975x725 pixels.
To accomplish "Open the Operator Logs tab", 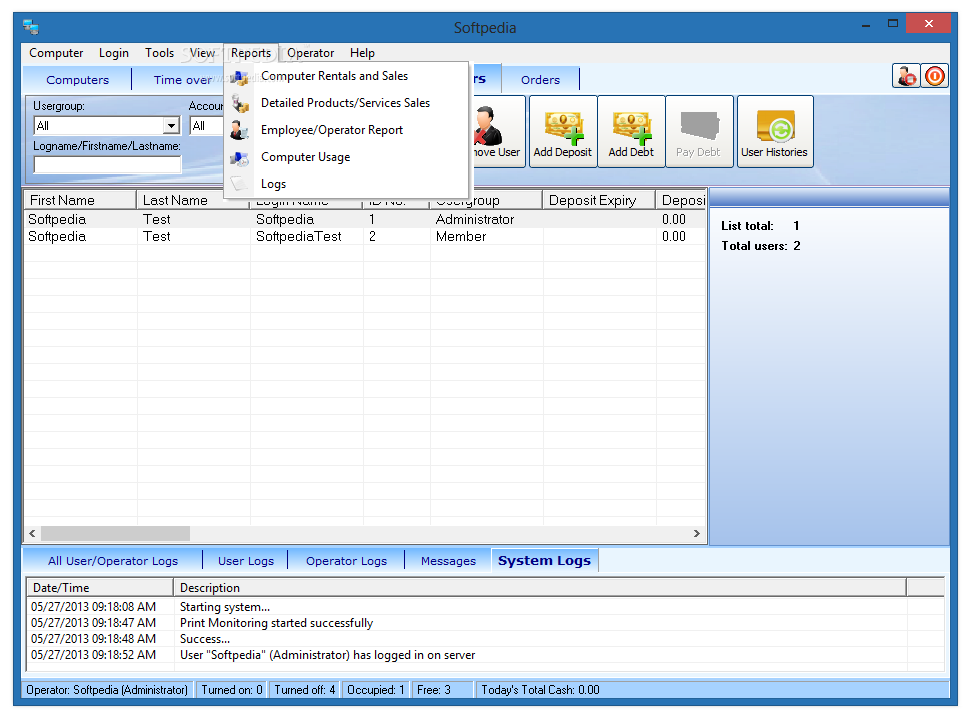I will point(346,561).
